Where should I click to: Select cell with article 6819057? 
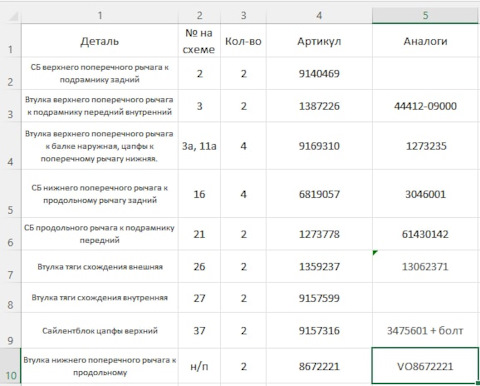[x=319, y=194]
